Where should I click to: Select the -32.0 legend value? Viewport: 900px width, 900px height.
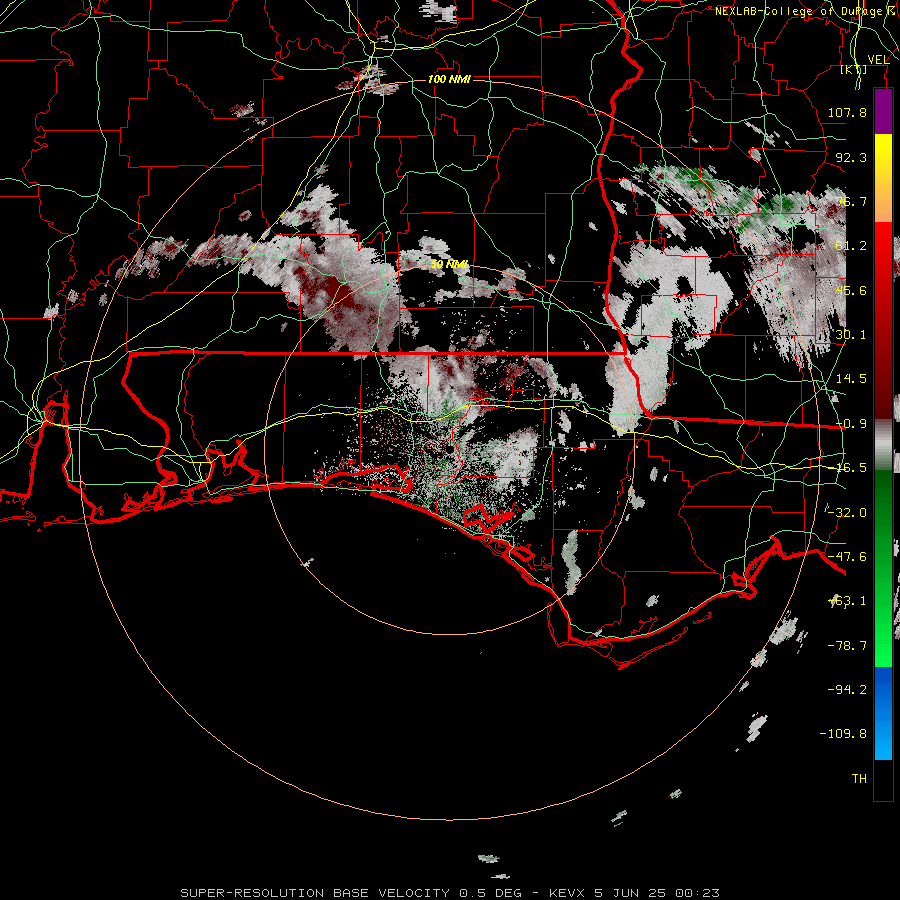pyautogui.click(x=847, y=513)
